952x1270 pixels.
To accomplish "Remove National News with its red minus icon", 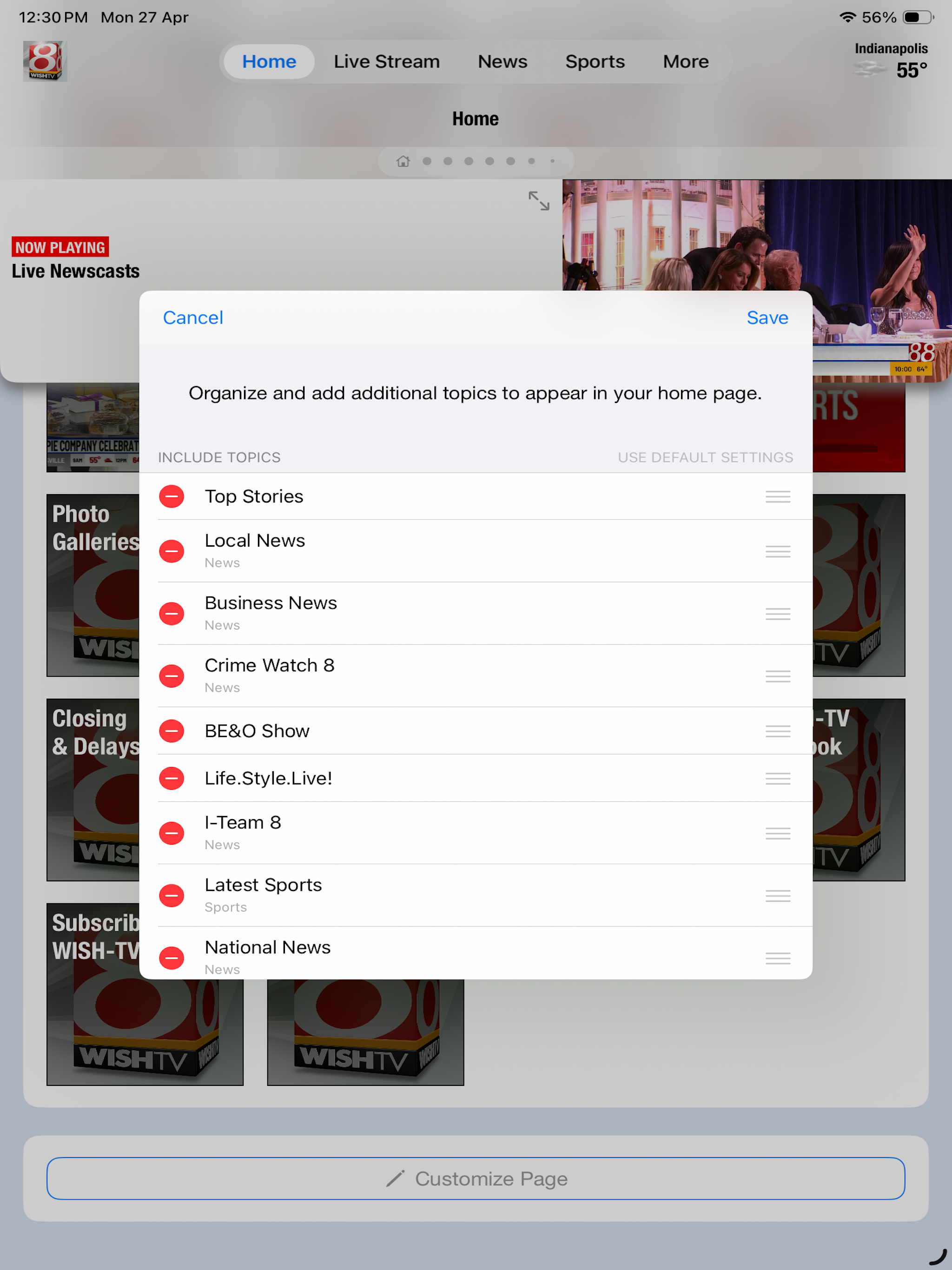I will 171,958.
